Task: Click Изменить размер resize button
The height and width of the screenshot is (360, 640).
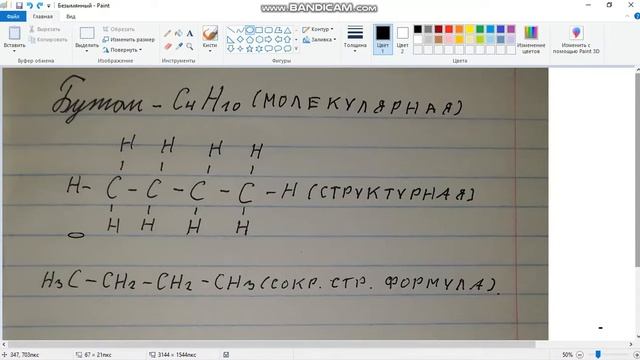Action: coord(129,40)
